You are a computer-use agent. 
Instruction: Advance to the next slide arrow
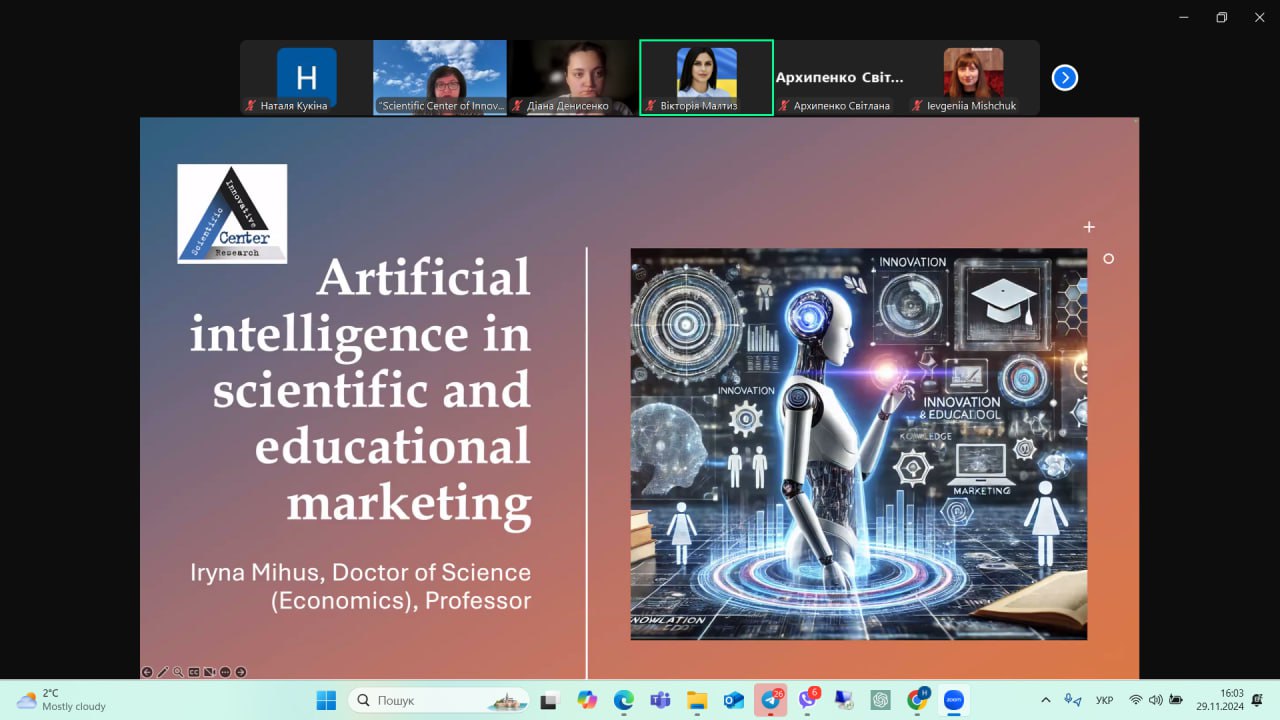[x=240, y=672]
